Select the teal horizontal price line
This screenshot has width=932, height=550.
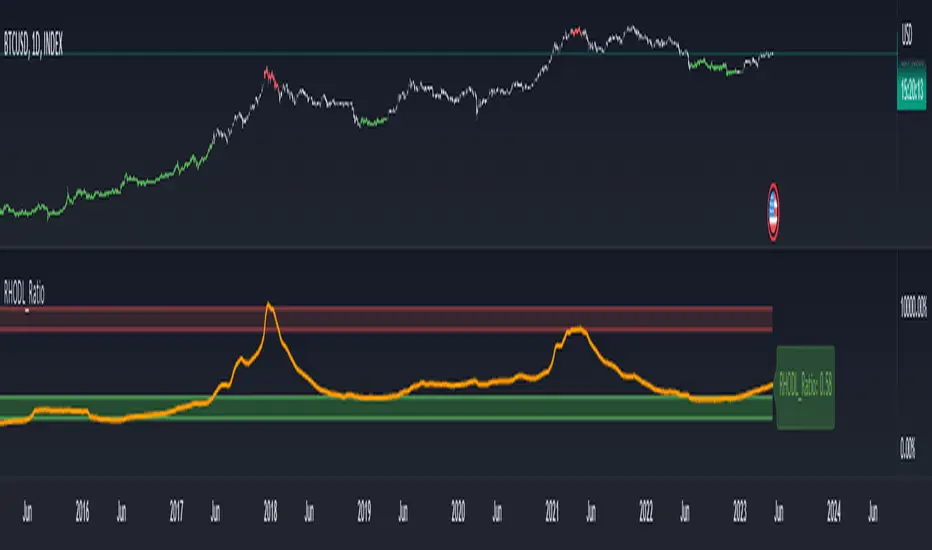click(448, 54)
